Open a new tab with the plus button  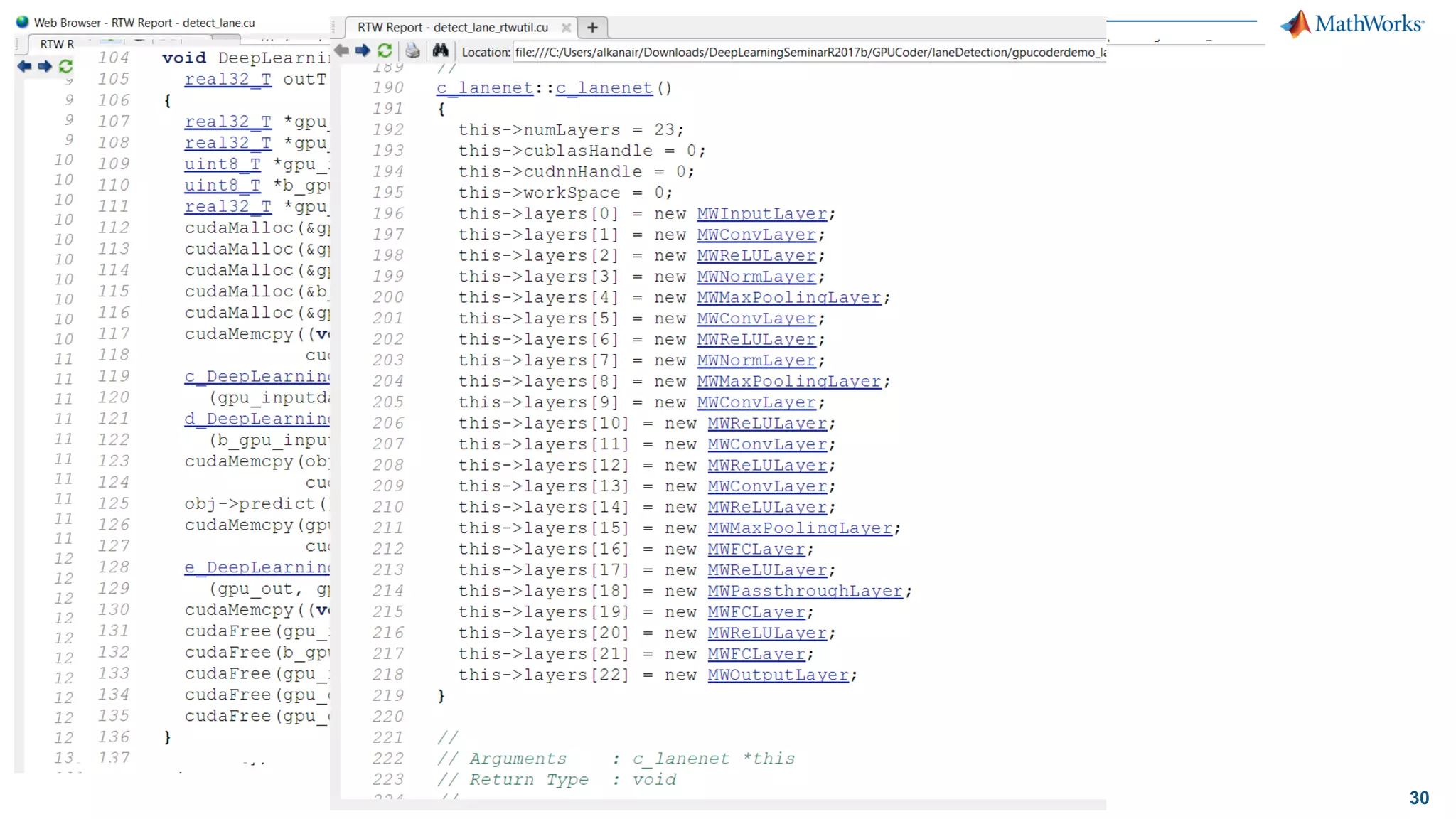[x=592, y=28]
